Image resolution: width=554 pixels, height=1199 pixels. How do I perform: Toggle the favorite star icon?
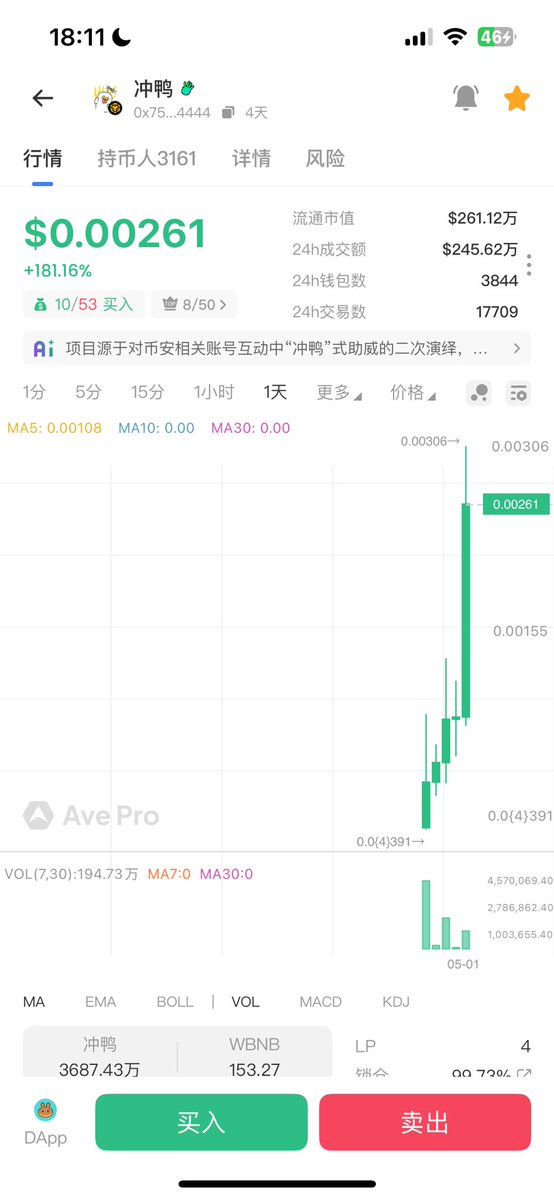[x=517, y=98]
